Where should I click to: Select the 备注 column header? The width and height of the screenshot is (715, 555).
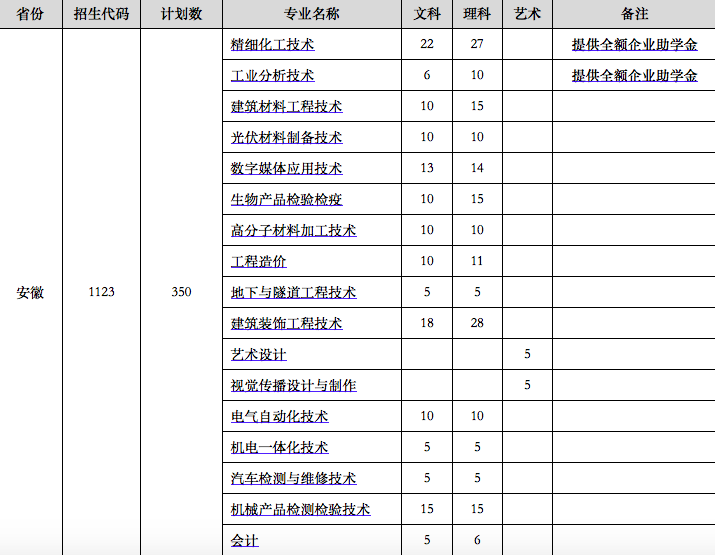point(634,14)
